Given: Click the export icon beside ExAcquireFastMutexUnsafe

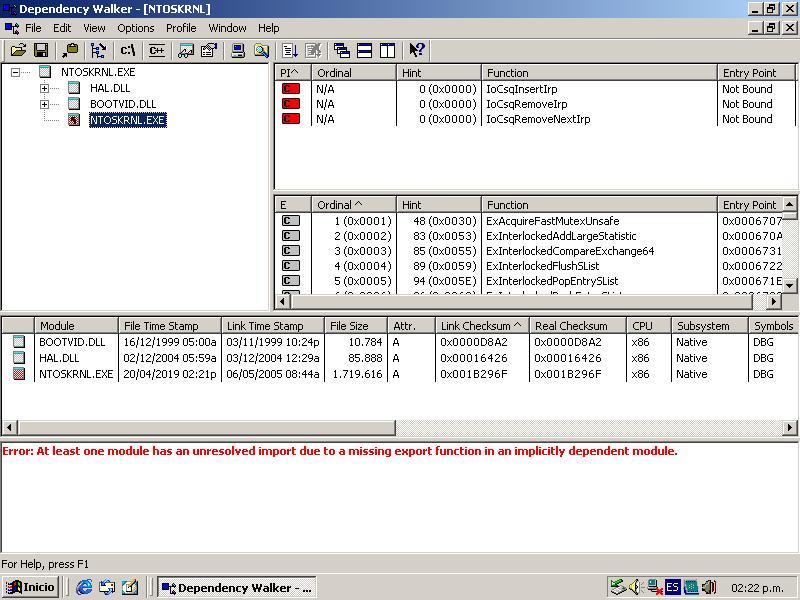Looking at the screenshot, I should click(x=291, y=221).
